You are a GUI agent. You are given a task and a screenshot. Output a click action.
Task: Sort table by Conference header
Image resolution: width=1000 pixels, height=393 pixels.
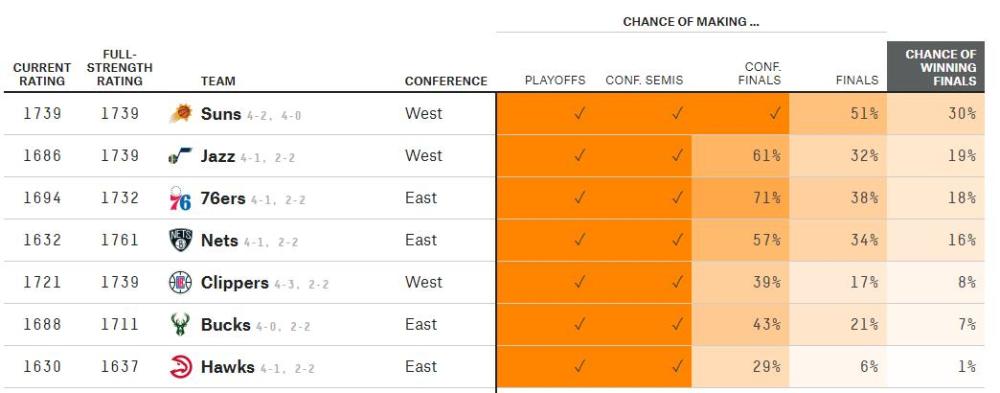[446, 81]
